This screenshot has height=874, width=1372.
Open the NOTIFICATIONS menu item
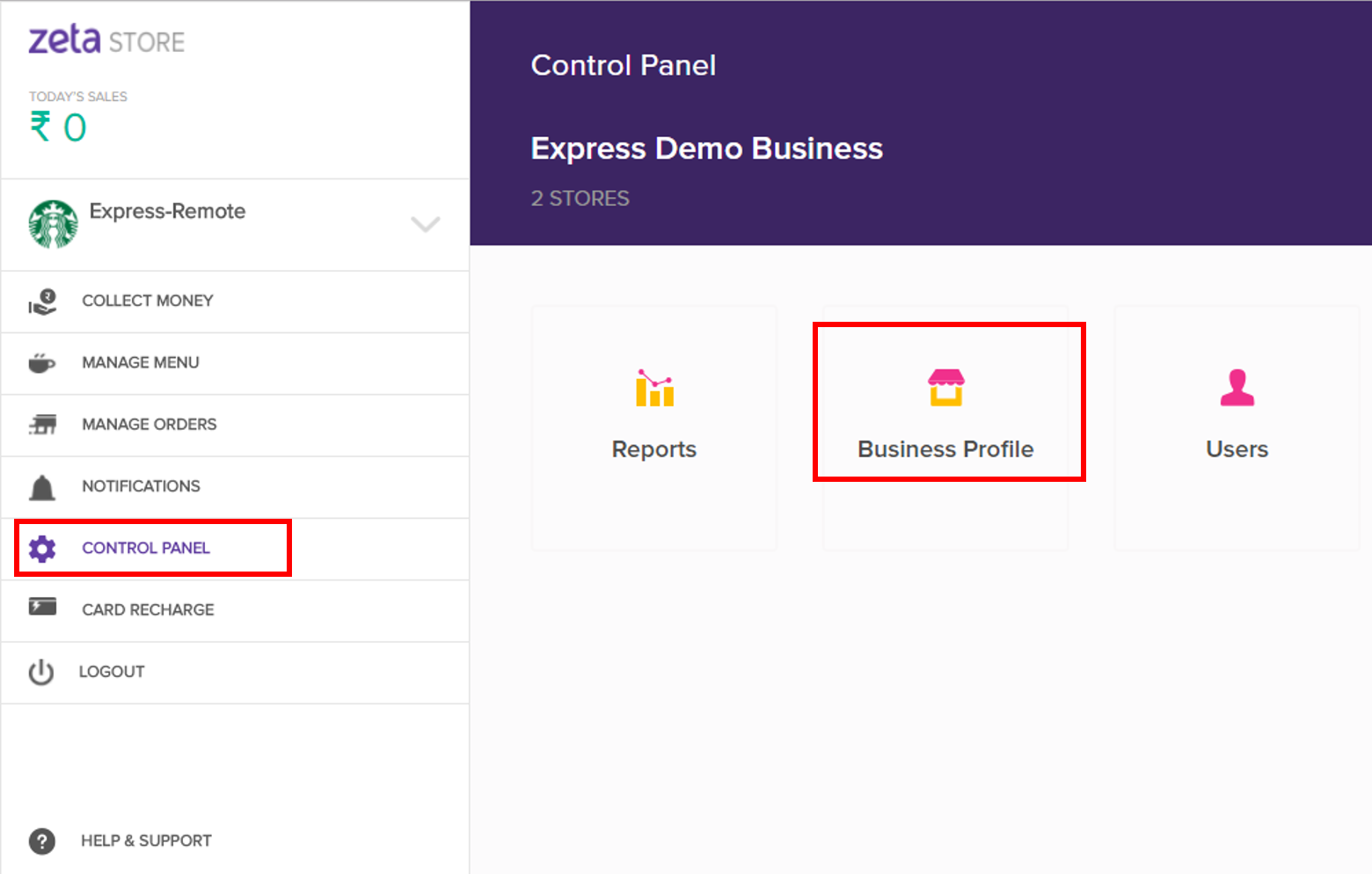141,485
